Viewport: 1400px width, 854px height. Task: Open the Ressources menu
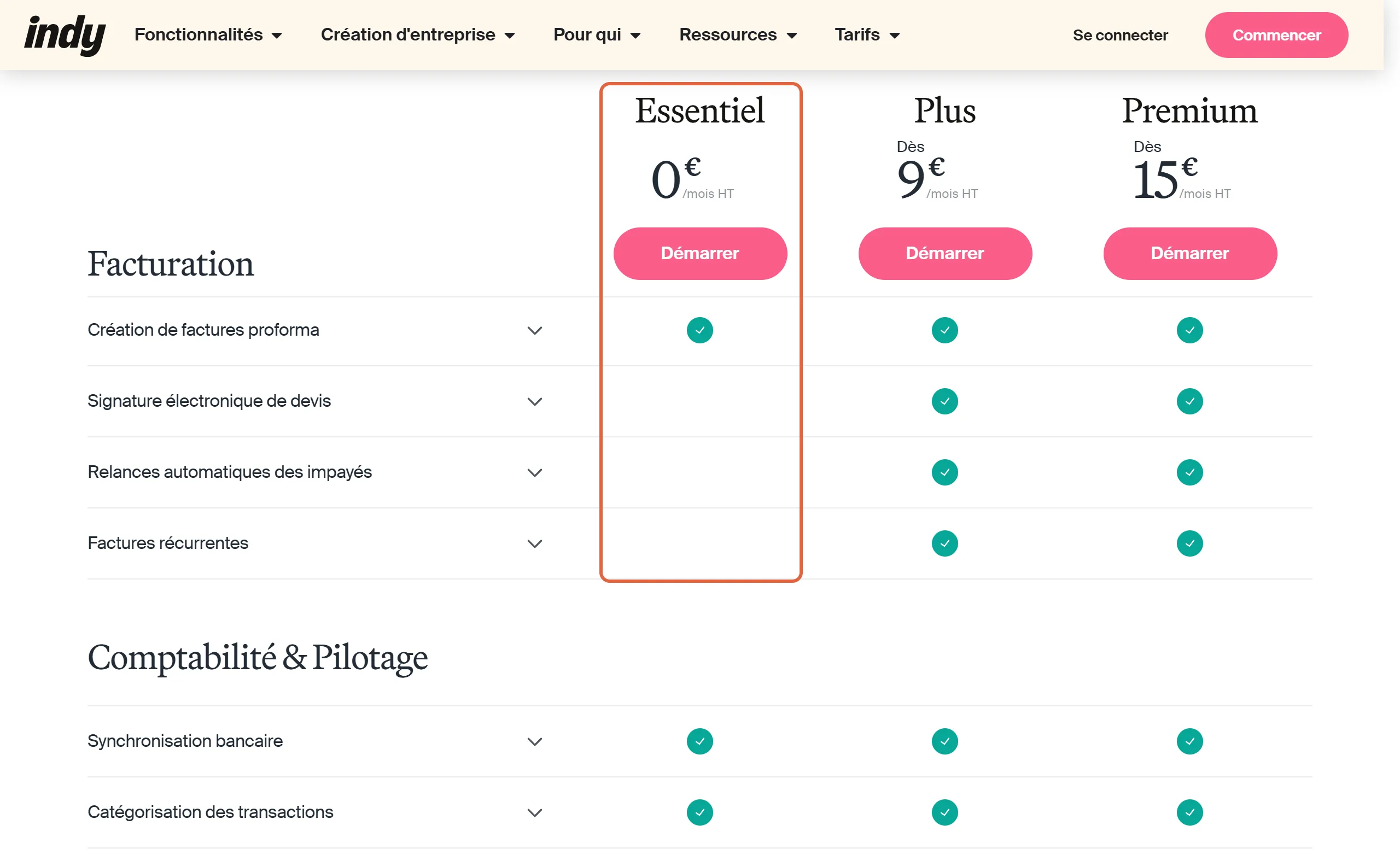[x=738, y=34]
